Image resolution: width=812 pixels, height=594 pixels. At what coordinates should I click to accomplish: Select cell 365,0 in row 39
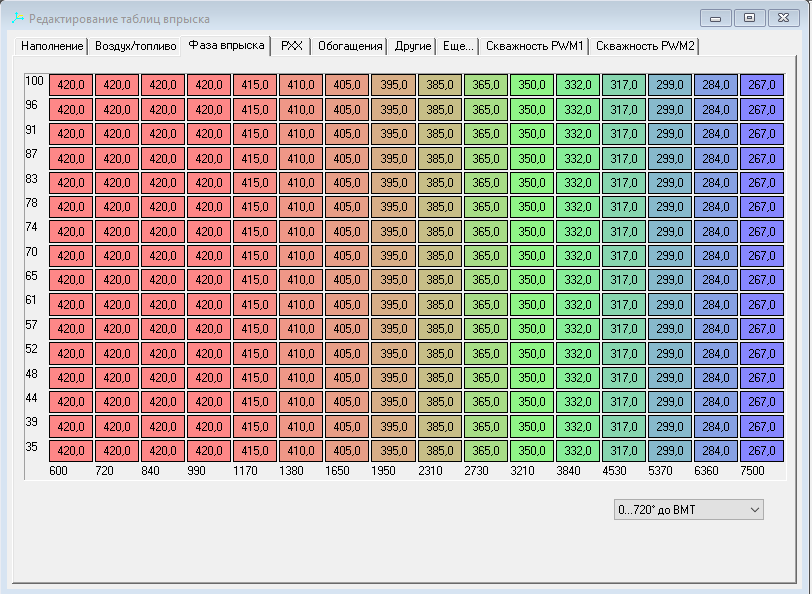pyautogui.click(x=485, y=426)
